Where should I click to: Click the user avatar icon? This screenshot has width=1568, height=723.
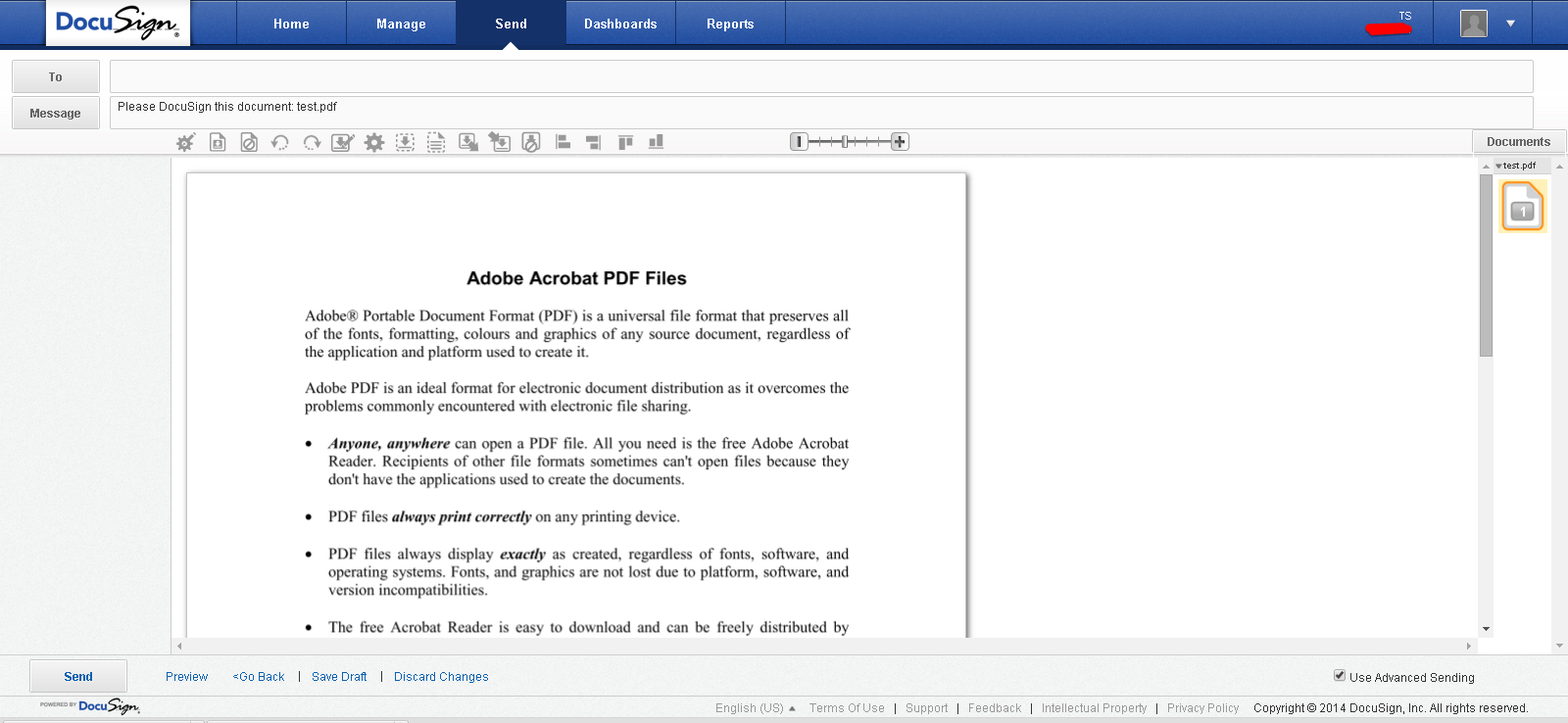(x=1474, y=24)
